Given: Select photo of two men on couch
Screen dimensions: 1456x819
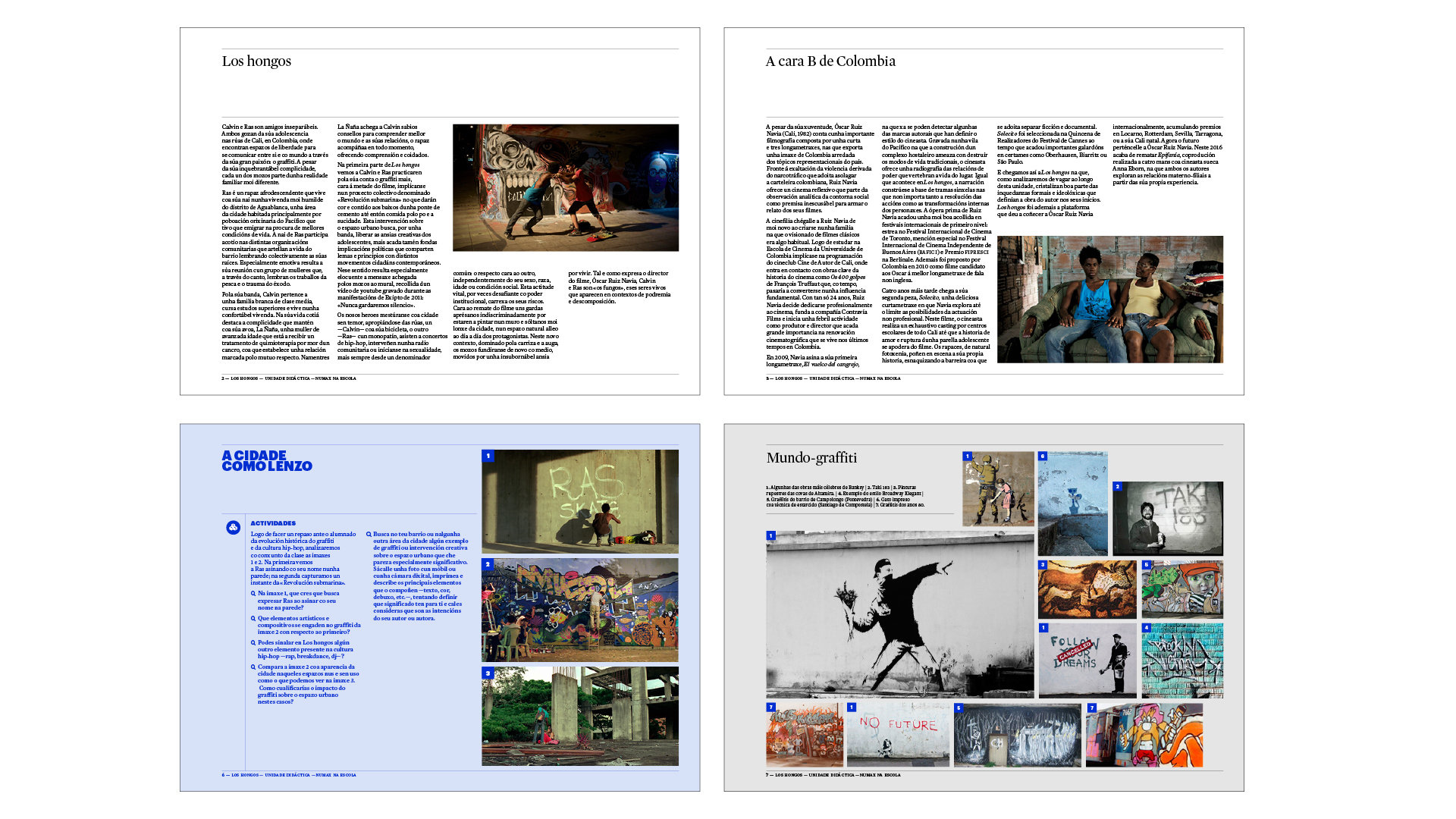Looking at the screenshot, I should click(1109, 300).
